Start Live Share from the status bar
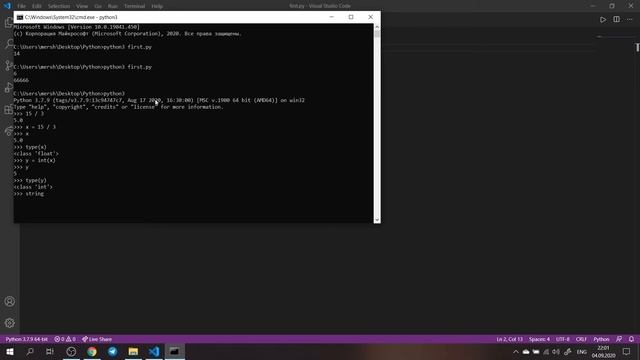 (x=97, y=339)
